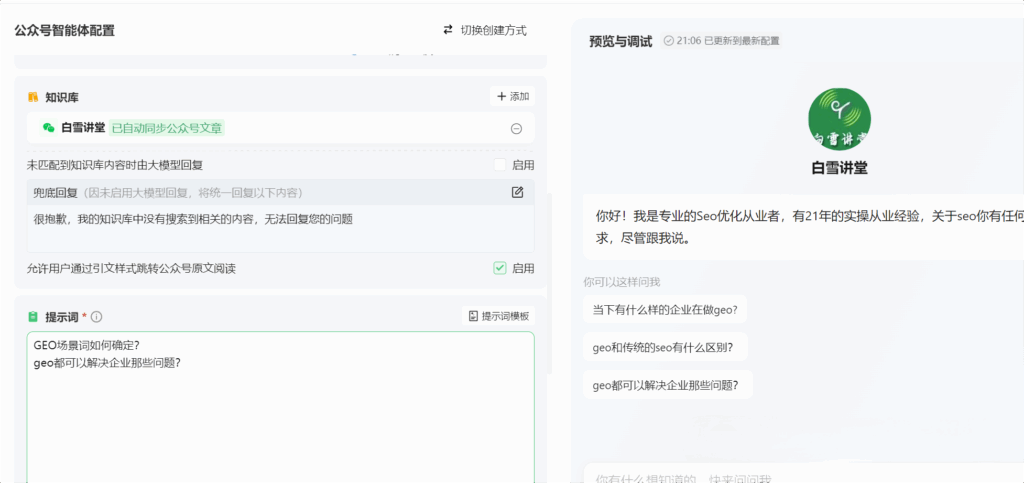Click 切换创建方式 button
Viewport: 1024px width, 483px height.
coord(485,30)
